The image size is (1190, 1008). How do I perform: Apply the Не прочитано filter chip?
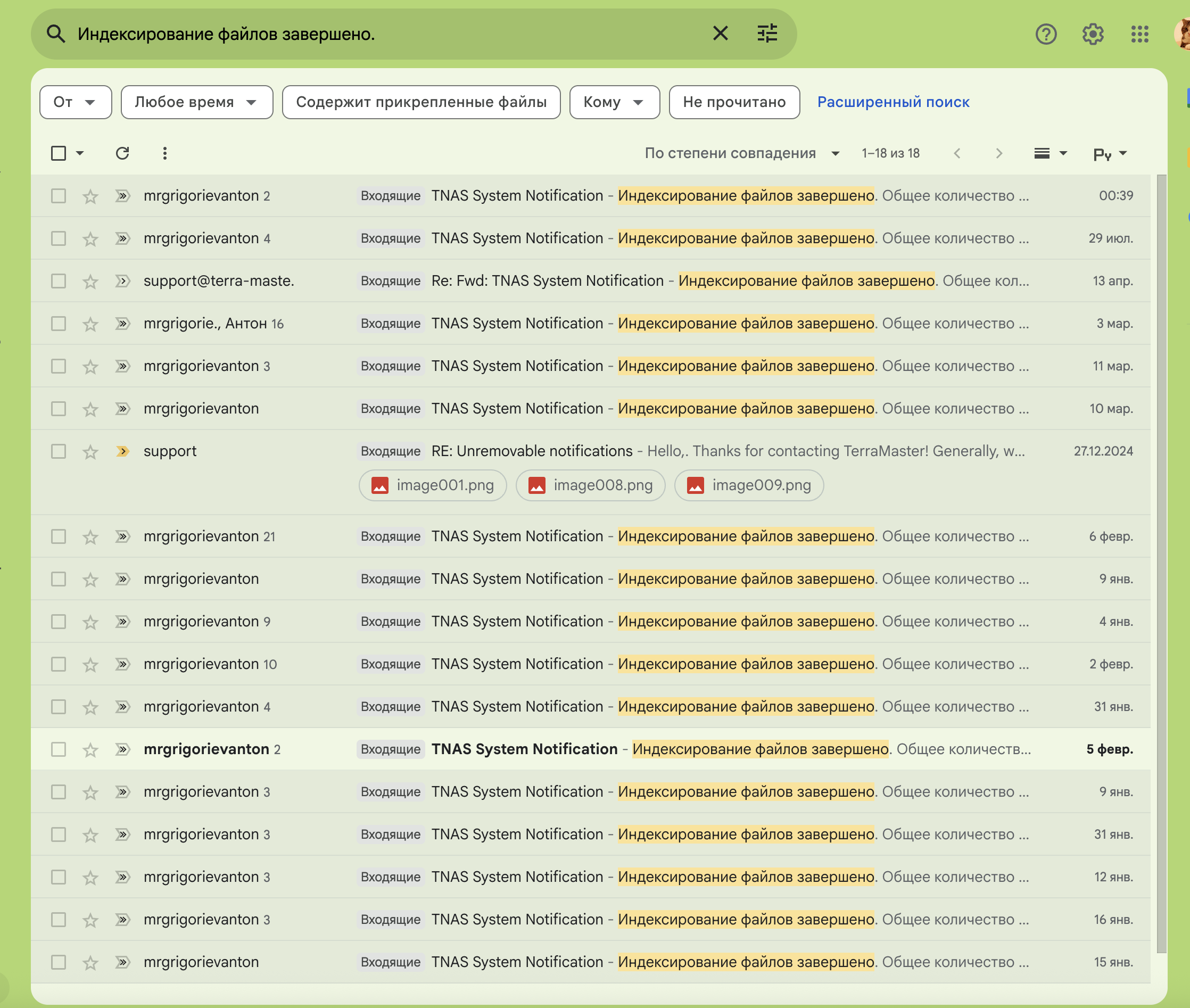pyautogui.click(x=733, y=102)
